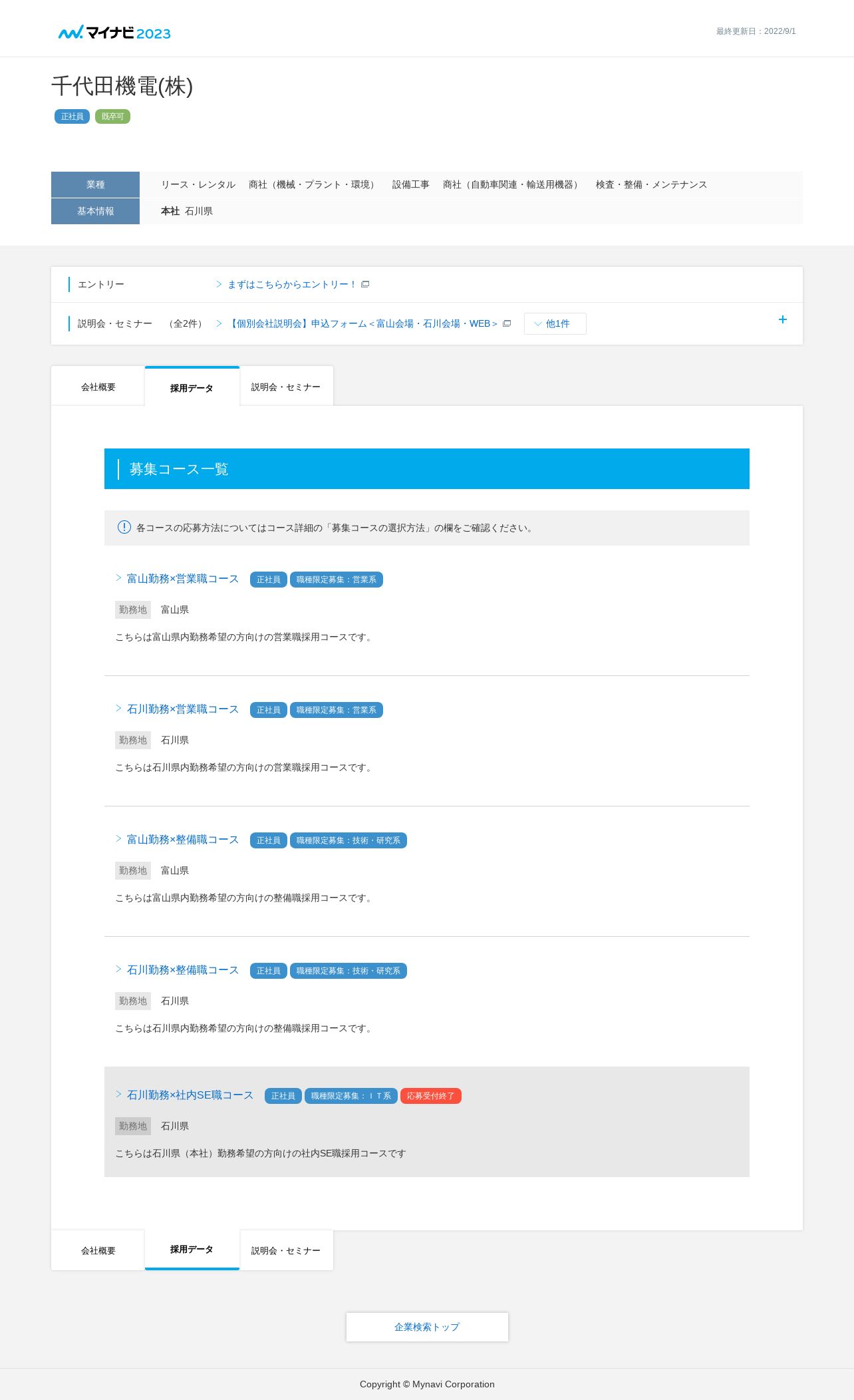Click the リース・レンタル industry text
The image size is (854, 1400).
[x=198, y=184]
